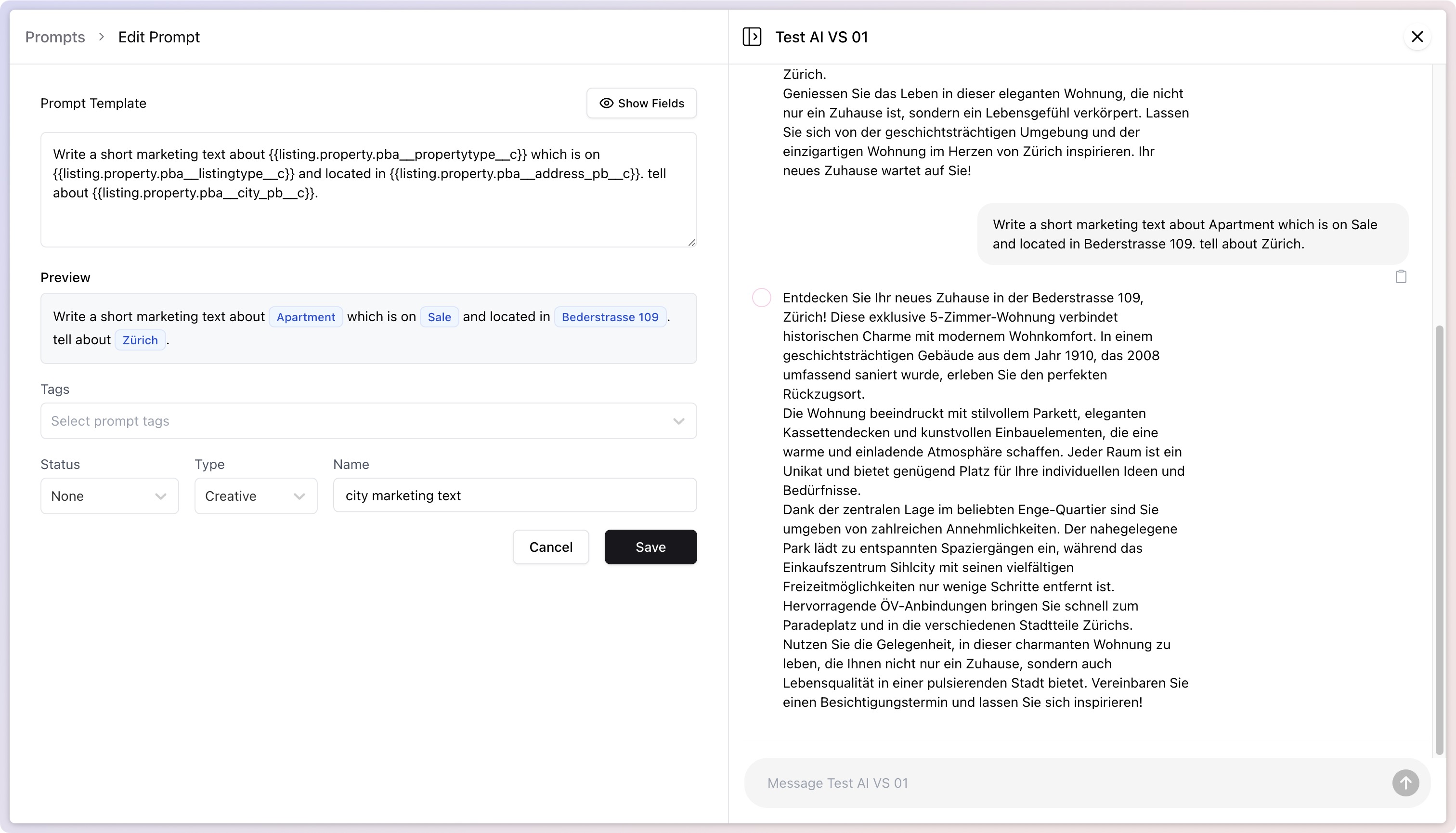Click the Name field with city marketing text
The height and width of the screenshot is (833, 1456).
pos(515,495)
